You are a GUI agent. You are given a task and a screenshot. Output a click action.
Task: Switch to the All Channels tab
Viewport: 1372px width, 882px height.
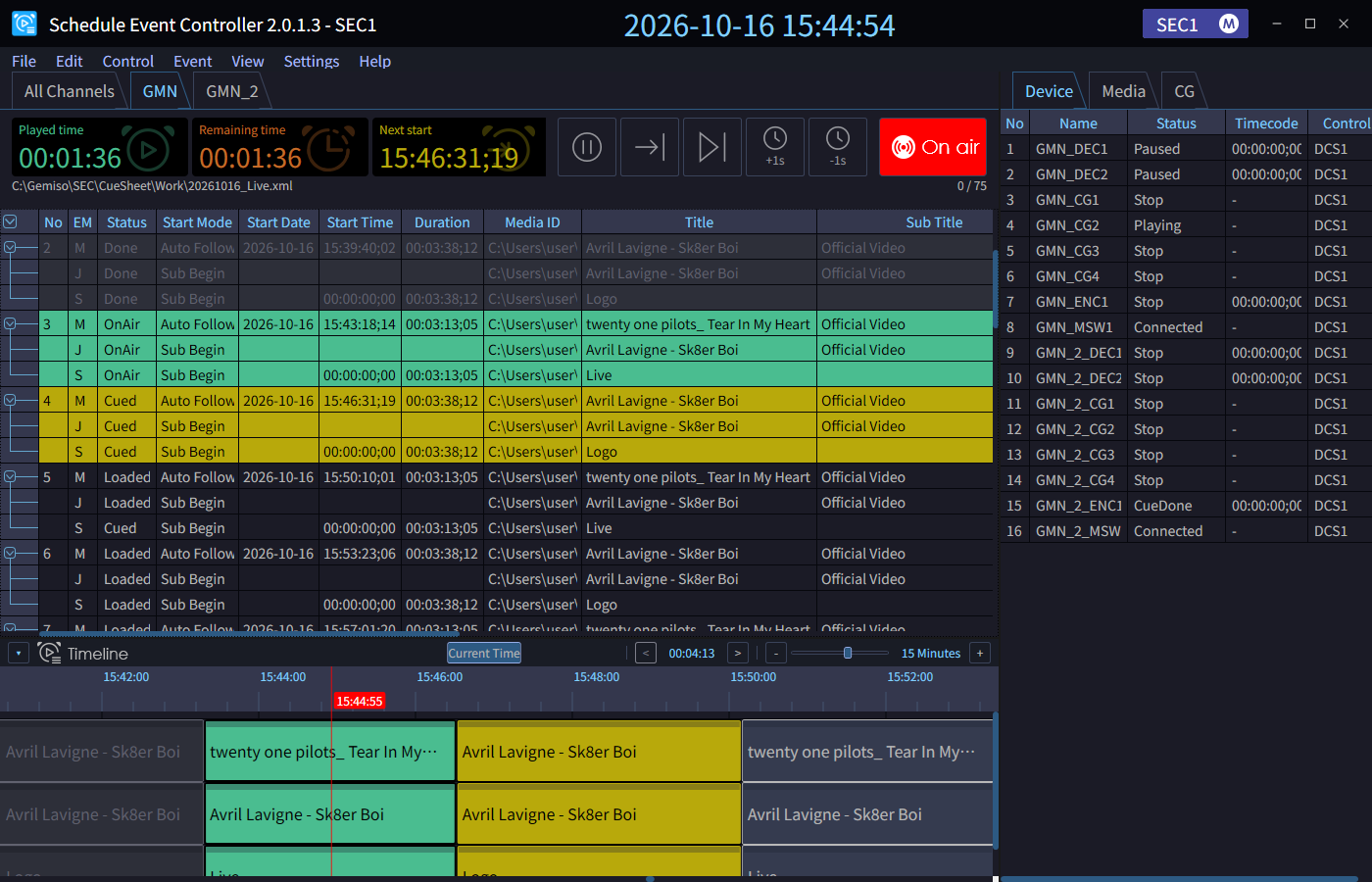[70, 91]
